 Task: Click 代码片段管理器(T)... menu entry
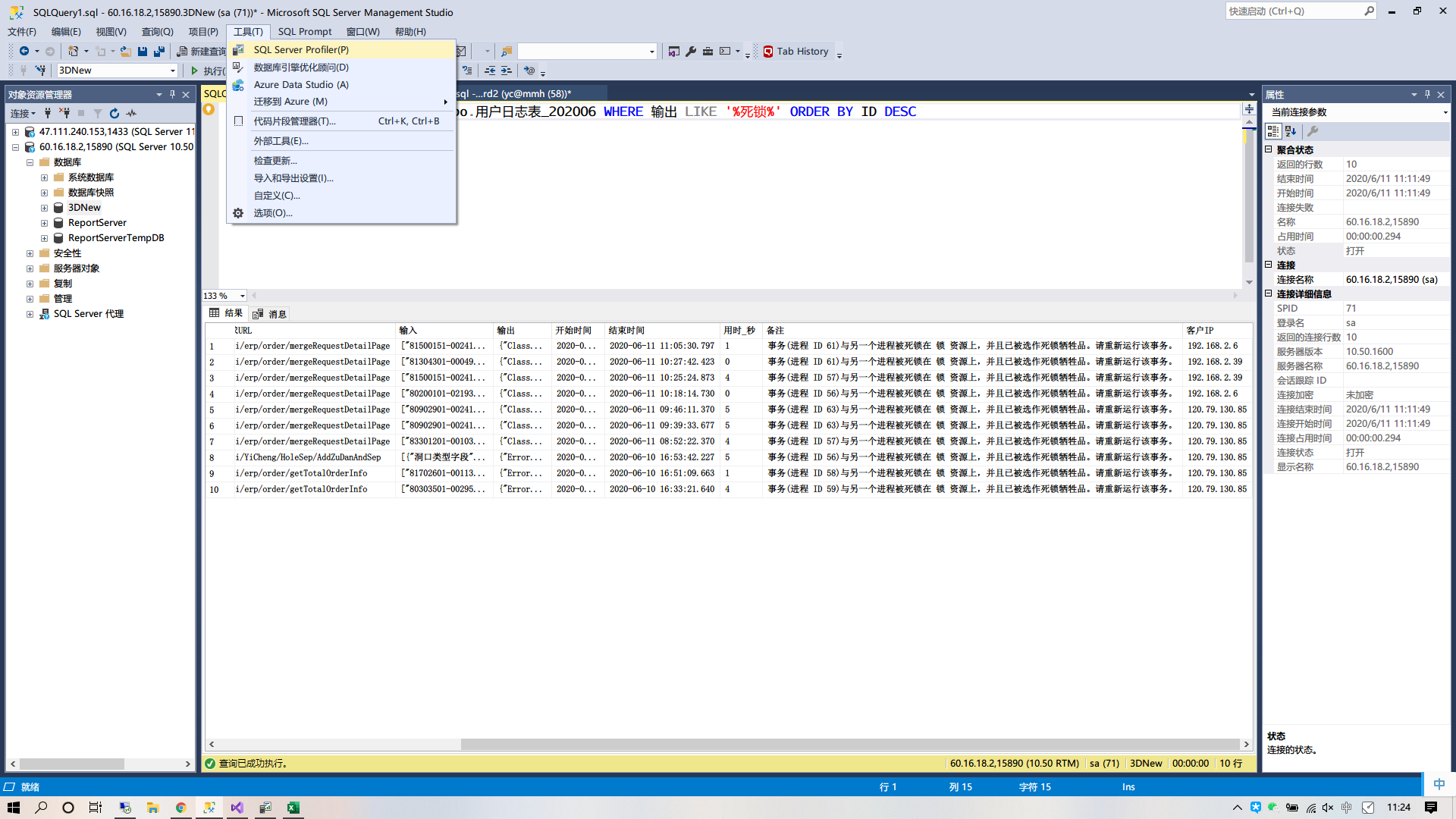341,121
